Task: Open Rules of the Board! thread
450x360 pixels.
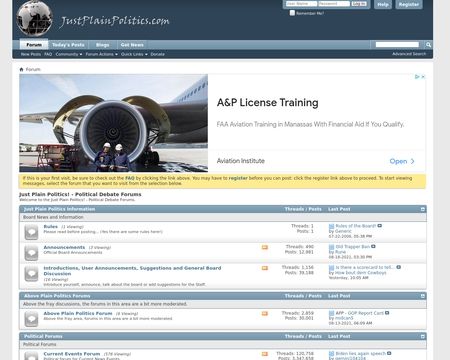Action: (356, 226)
